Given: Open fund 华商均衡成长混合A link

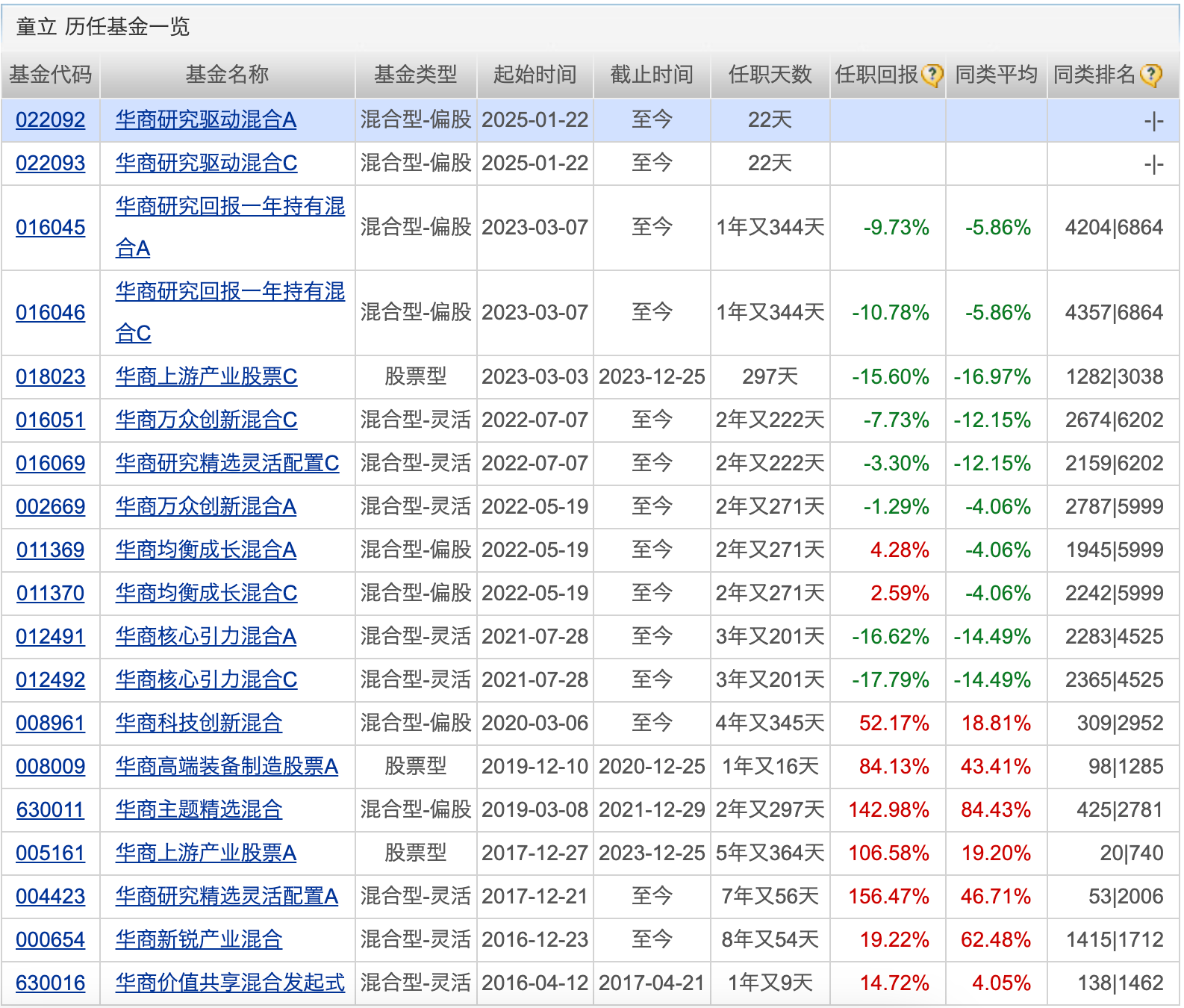Looking at the screenshot, I should pyautogui.click(x=206, y=550).
